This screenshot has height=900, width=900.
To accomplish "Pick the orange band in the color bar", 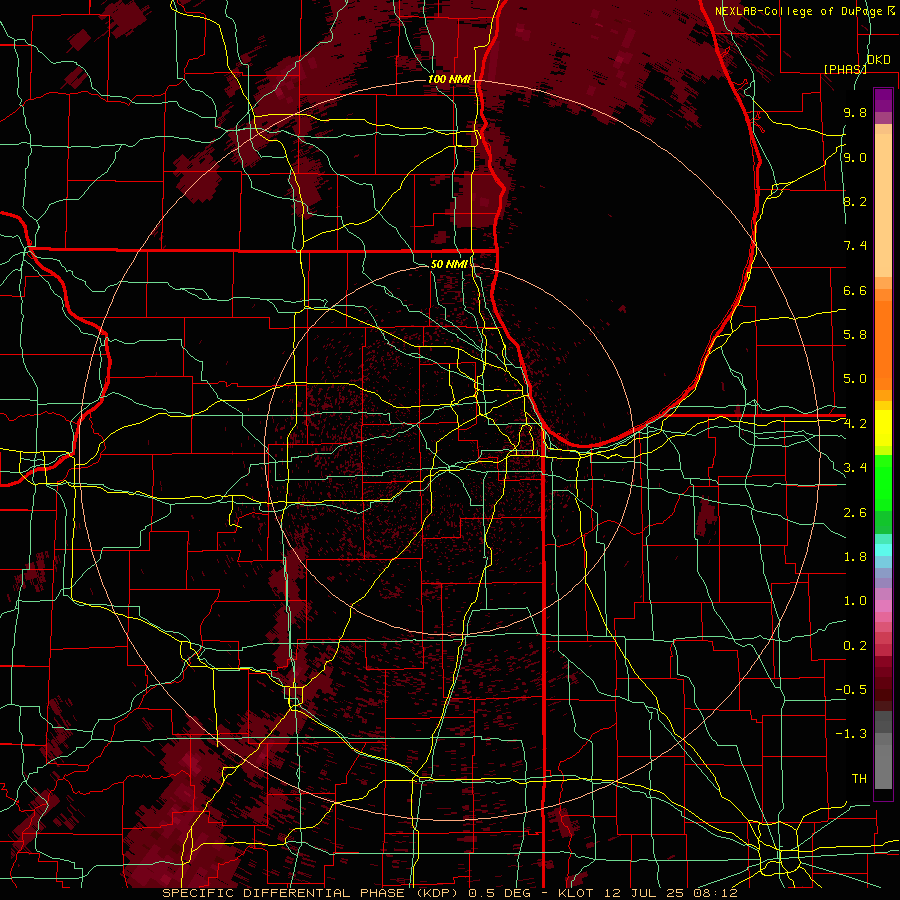I will coord(883,344).
